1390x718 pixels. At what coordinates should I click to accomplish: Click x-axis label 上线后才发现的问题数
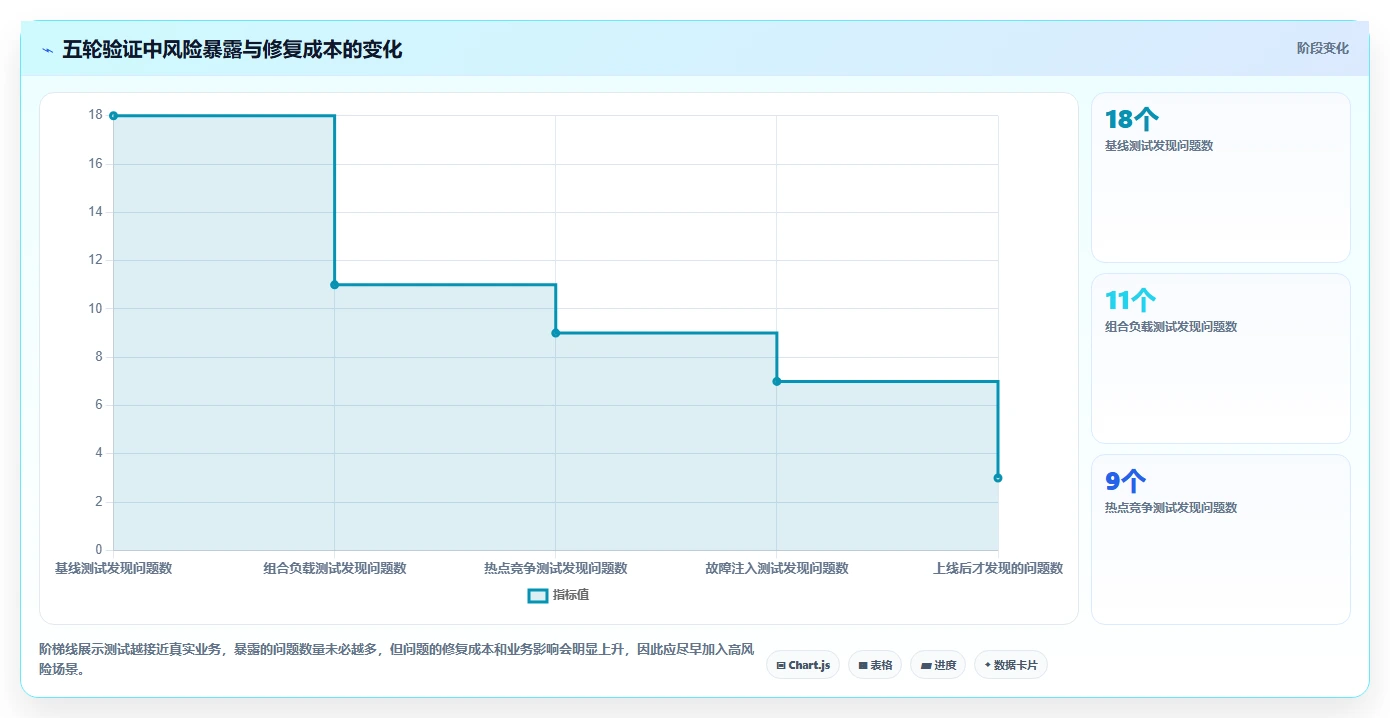pyautogui.click(x=998, y=568)
